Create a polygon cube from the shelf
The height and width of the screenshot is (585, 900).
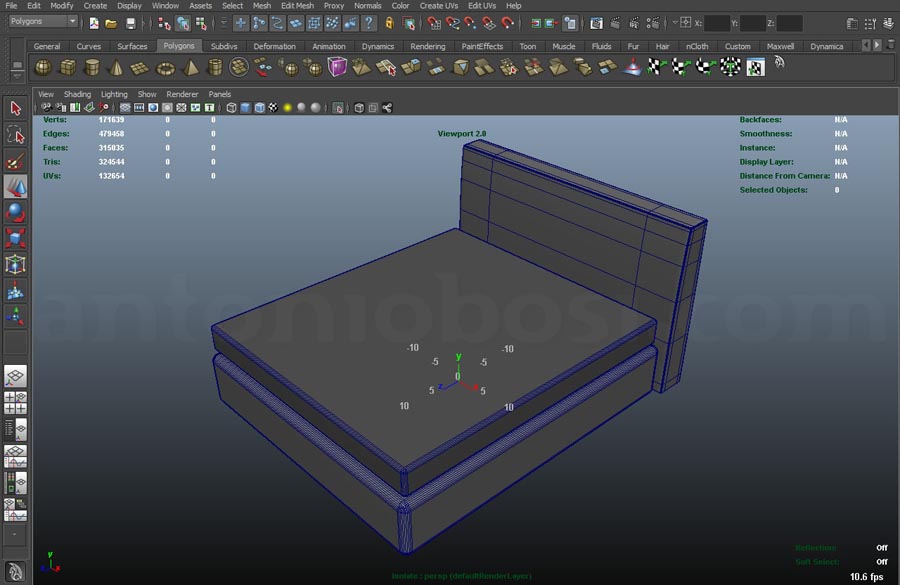coord(68,68)
